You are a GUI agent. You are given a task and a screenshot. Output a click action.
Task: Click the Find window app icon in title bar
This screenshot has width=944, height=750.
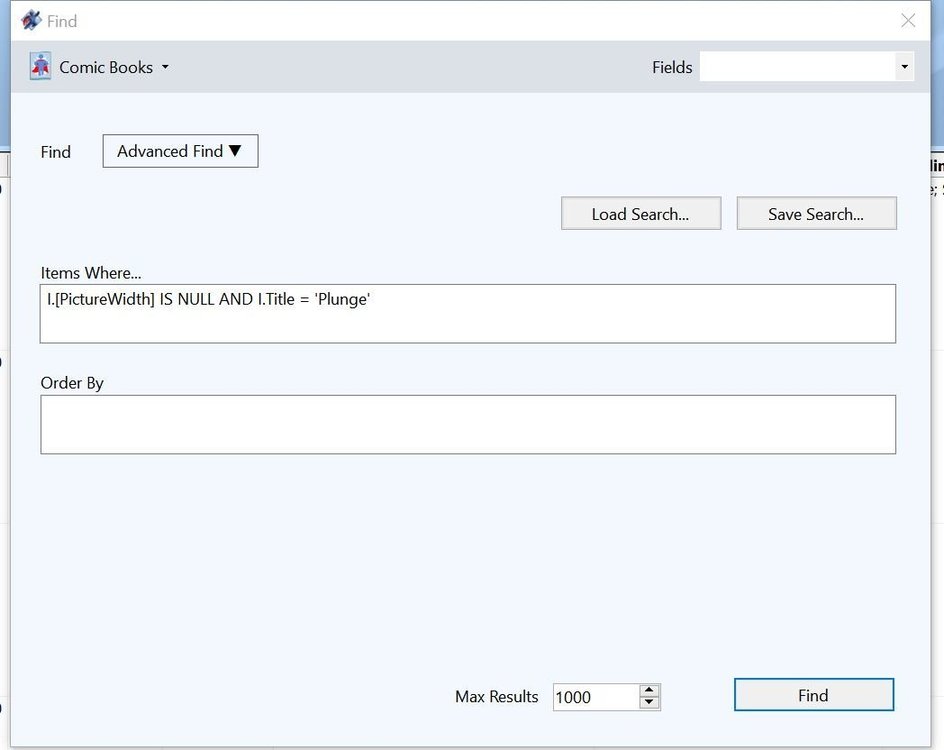[x=31, y=20]
